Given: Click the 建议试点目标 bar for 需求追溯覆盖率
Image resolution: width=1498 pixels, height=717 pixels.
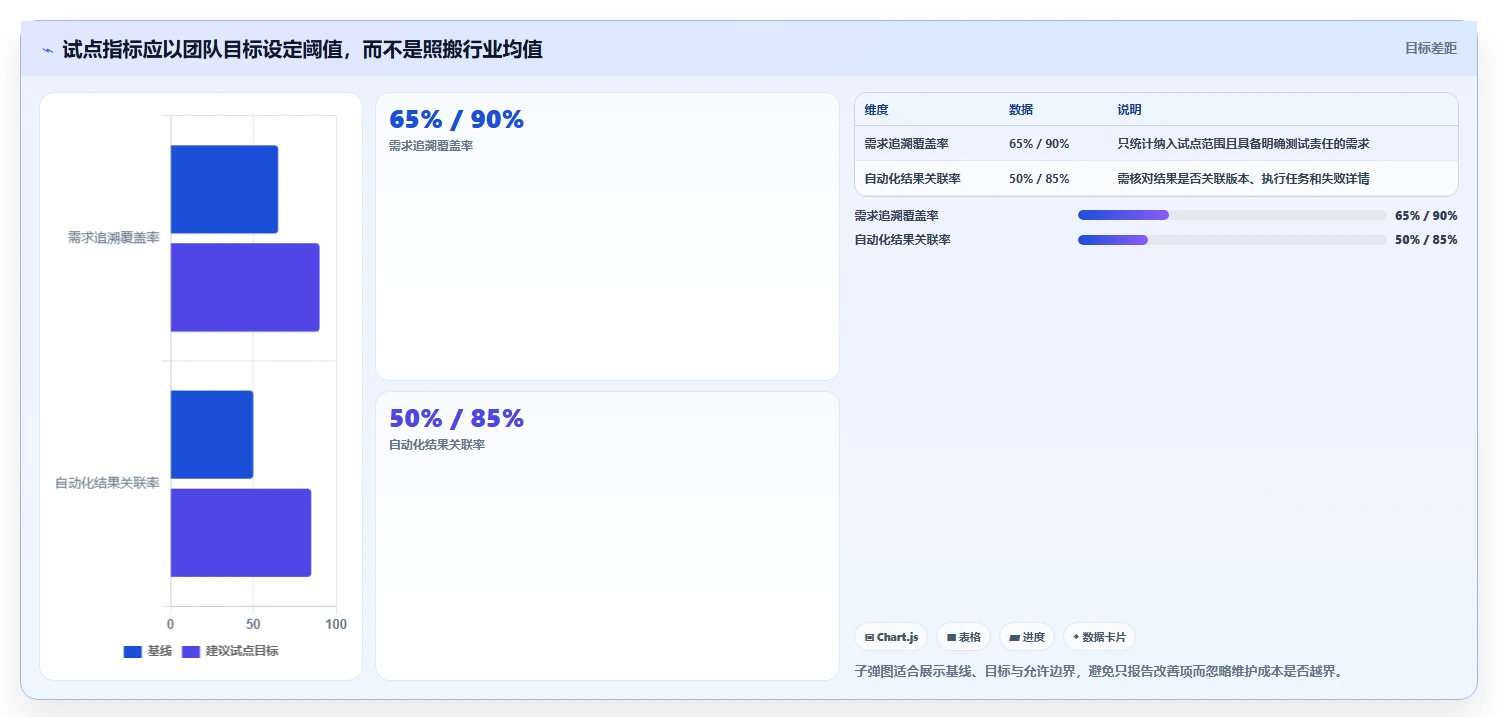Looking at the screenshot, I should [245, 287].
